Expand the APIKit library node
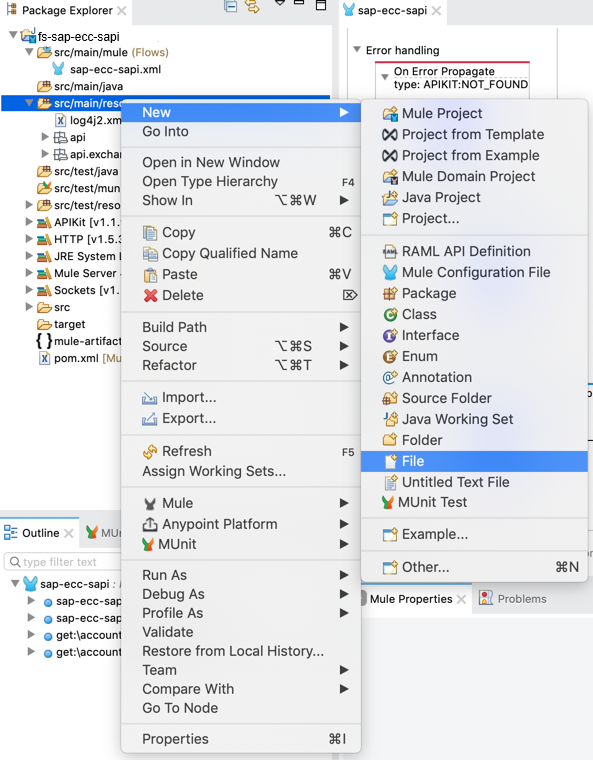Screen dimensions: 593x760 (29, 222)
